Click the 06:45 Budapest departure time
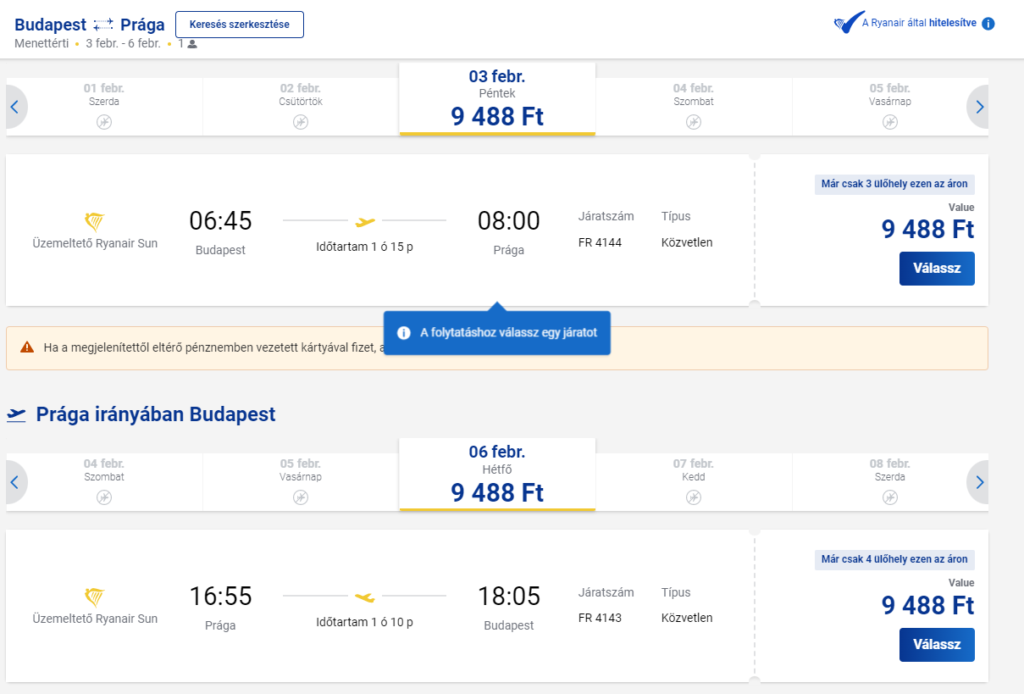Screen dimensions: 1024x694 click(220, 221)
